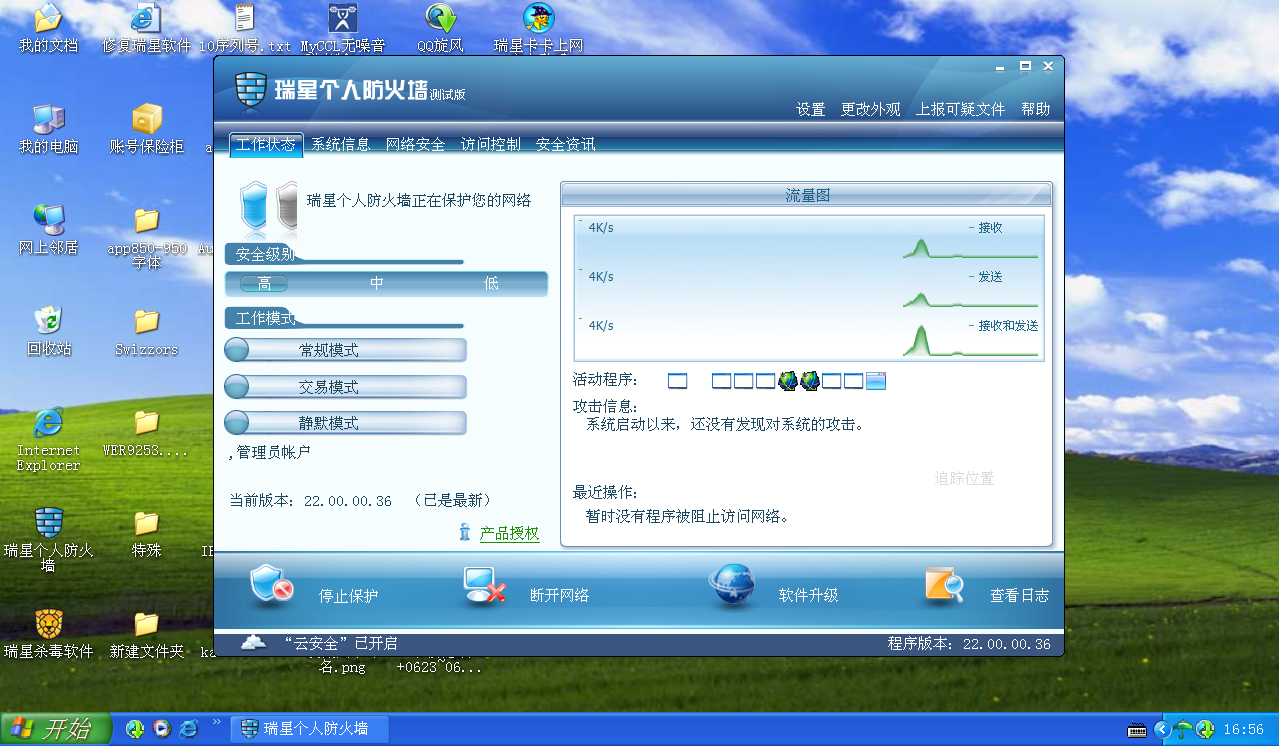This screenshot has width=1279, height=746.
Task: Enable 交易模式 work mode
Action: pyautogui.click(x=345, y=387)
